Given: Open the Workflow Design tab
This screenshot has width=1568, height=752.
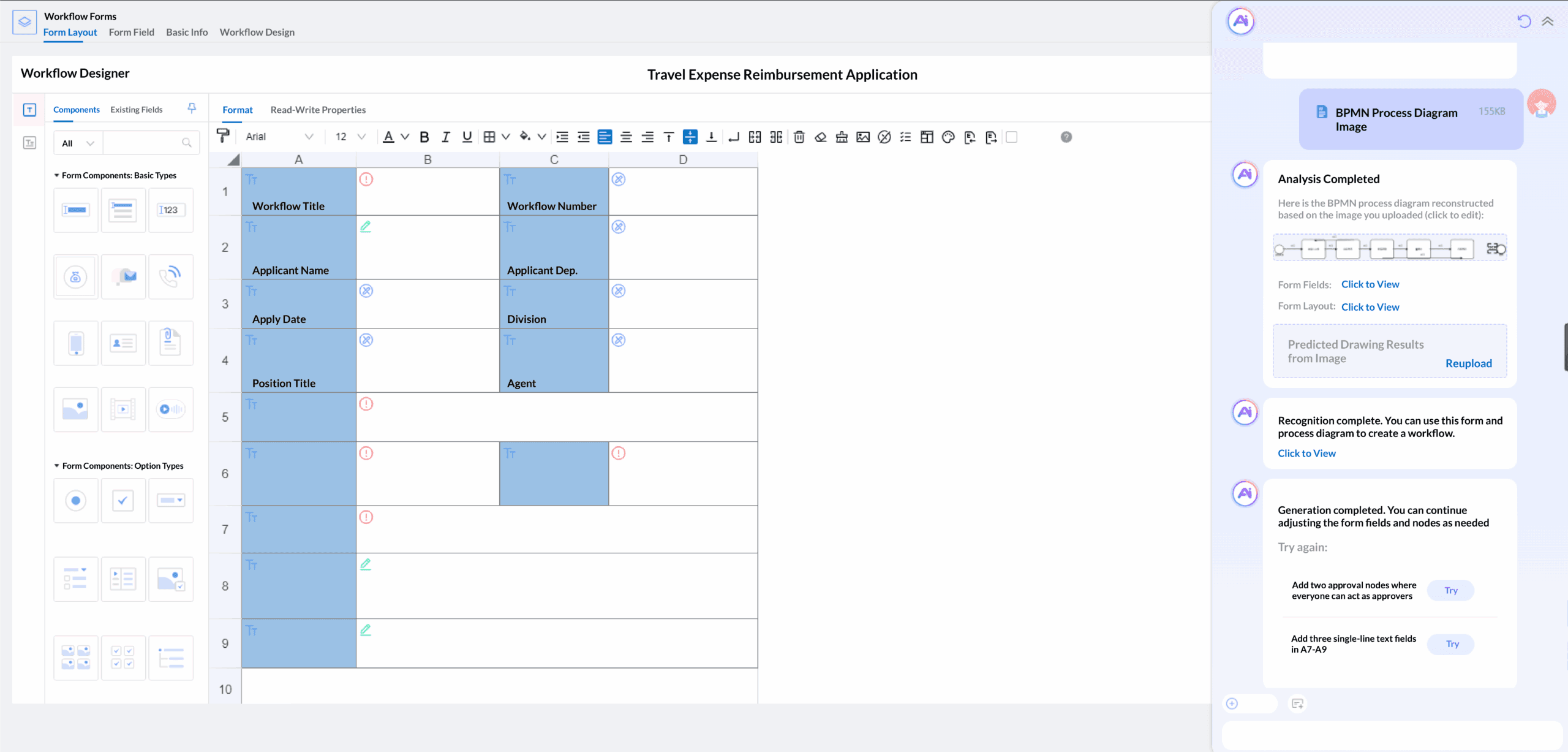Looking at the screenshot, I should tap(257, 32).
